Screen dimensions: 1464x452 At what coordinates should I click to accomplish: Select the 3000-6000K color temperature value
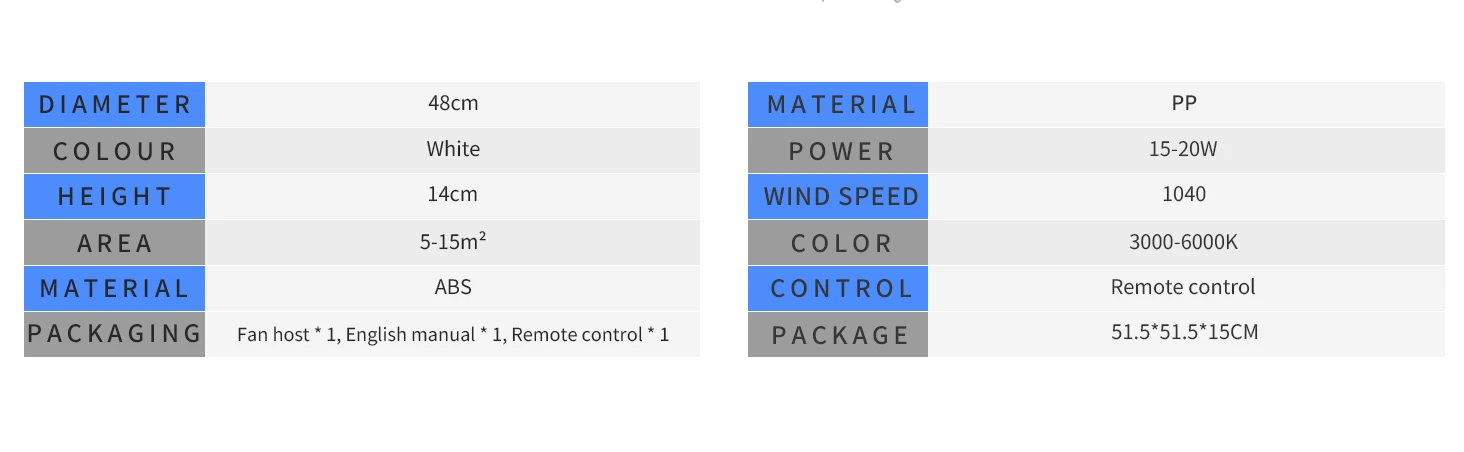[x=1184, y=242]
